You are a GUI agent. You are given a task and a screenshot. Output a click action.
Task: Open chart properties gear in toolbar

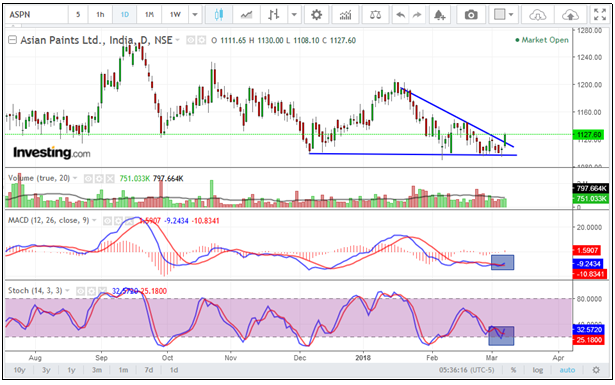316,15
